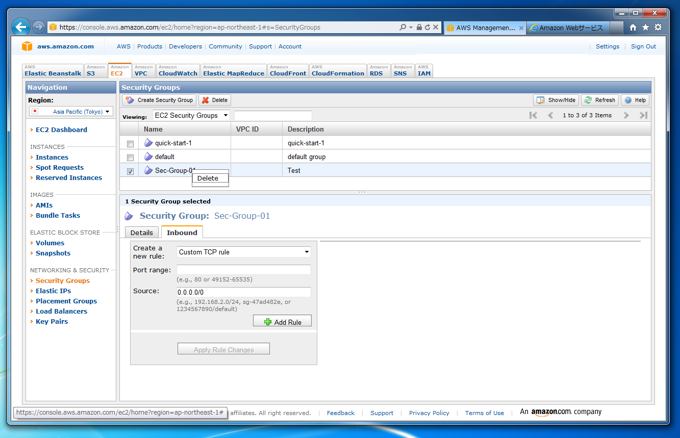This screenshot has height=438, width=680.
Task: Close the AWS Management browser tab
Action: pyautogui.click(x=521, y=28)
